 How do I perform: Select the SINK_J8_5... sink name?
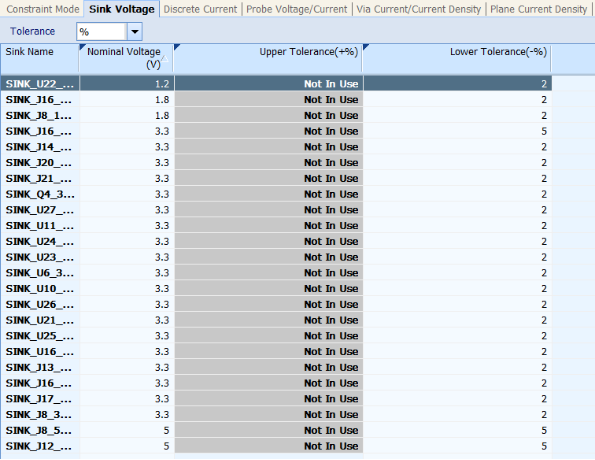coord(40,430)
